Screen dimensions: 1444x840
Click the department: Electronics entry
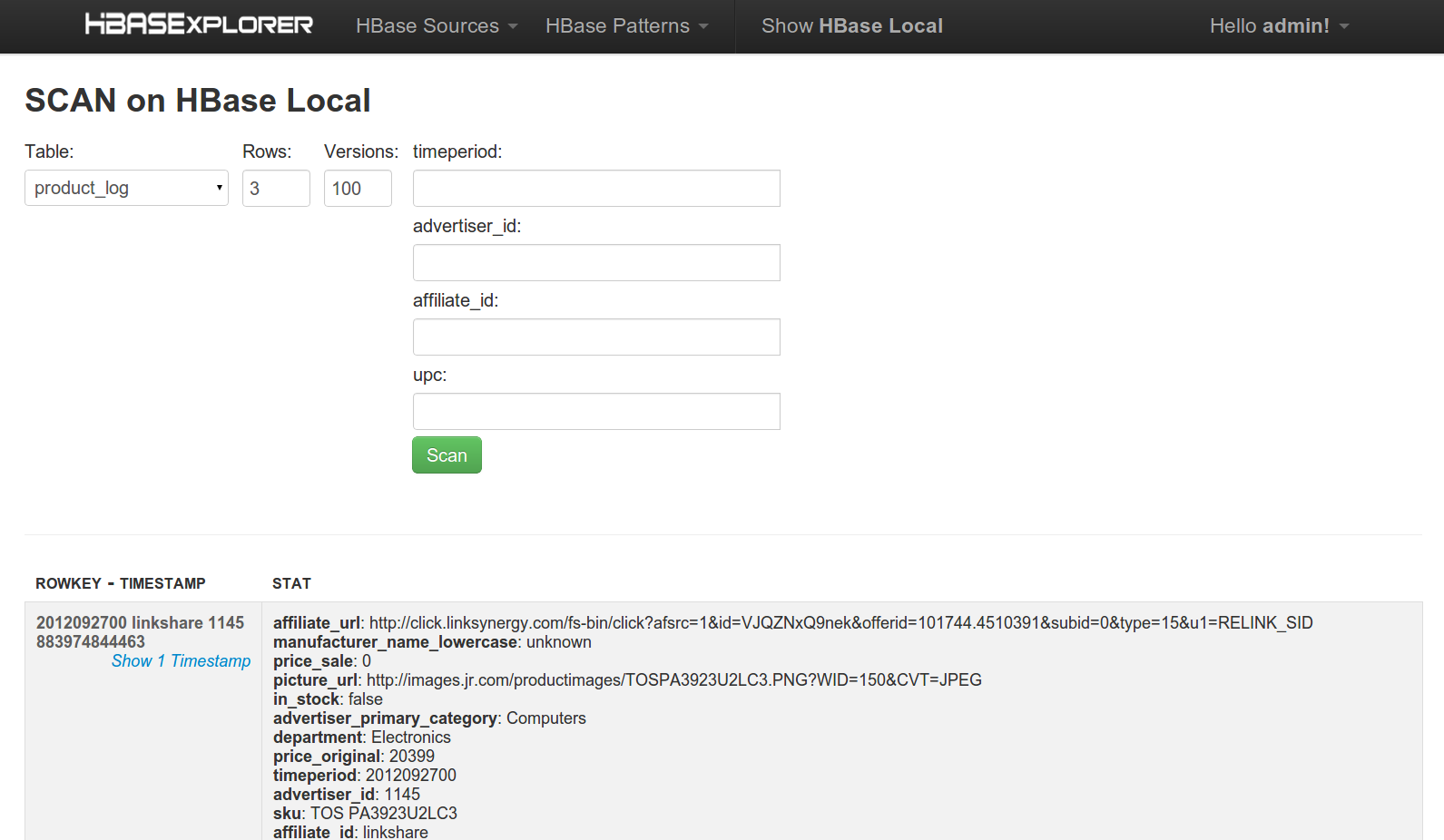tap(362, 737)
